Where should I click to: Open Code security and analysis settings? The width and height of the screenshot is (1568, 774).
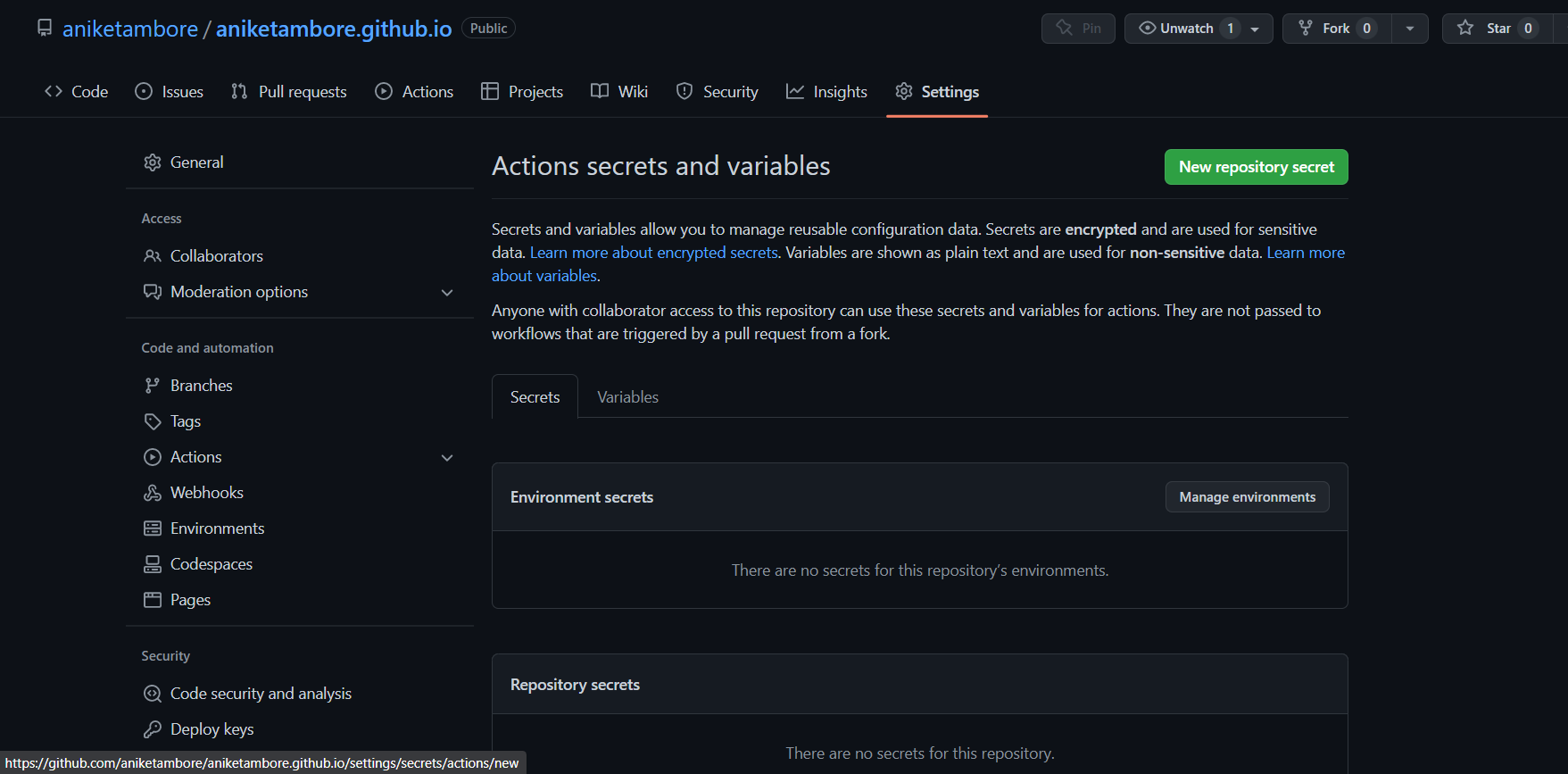pyautogui.click(x=261, y=694)
